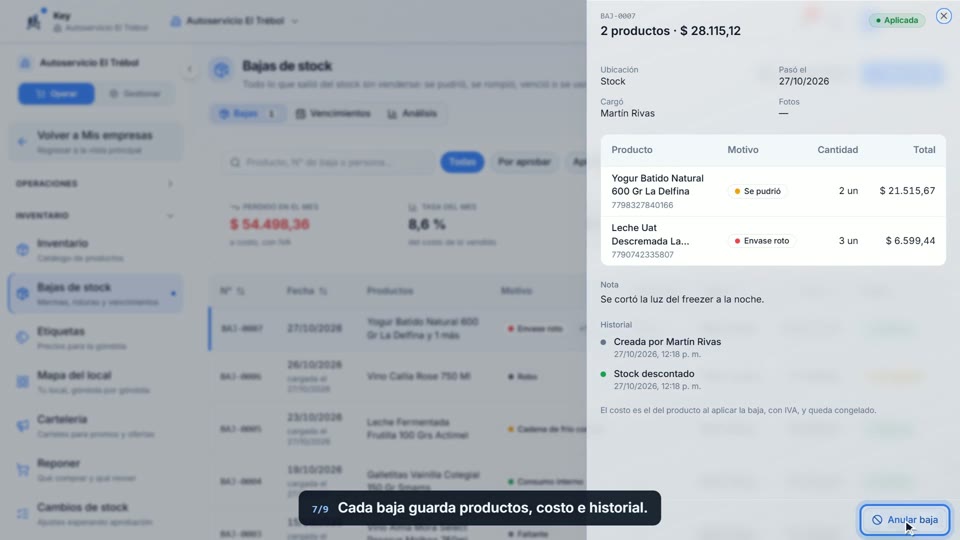Select the Yogur Batido Natural product row

coord(773,191)
